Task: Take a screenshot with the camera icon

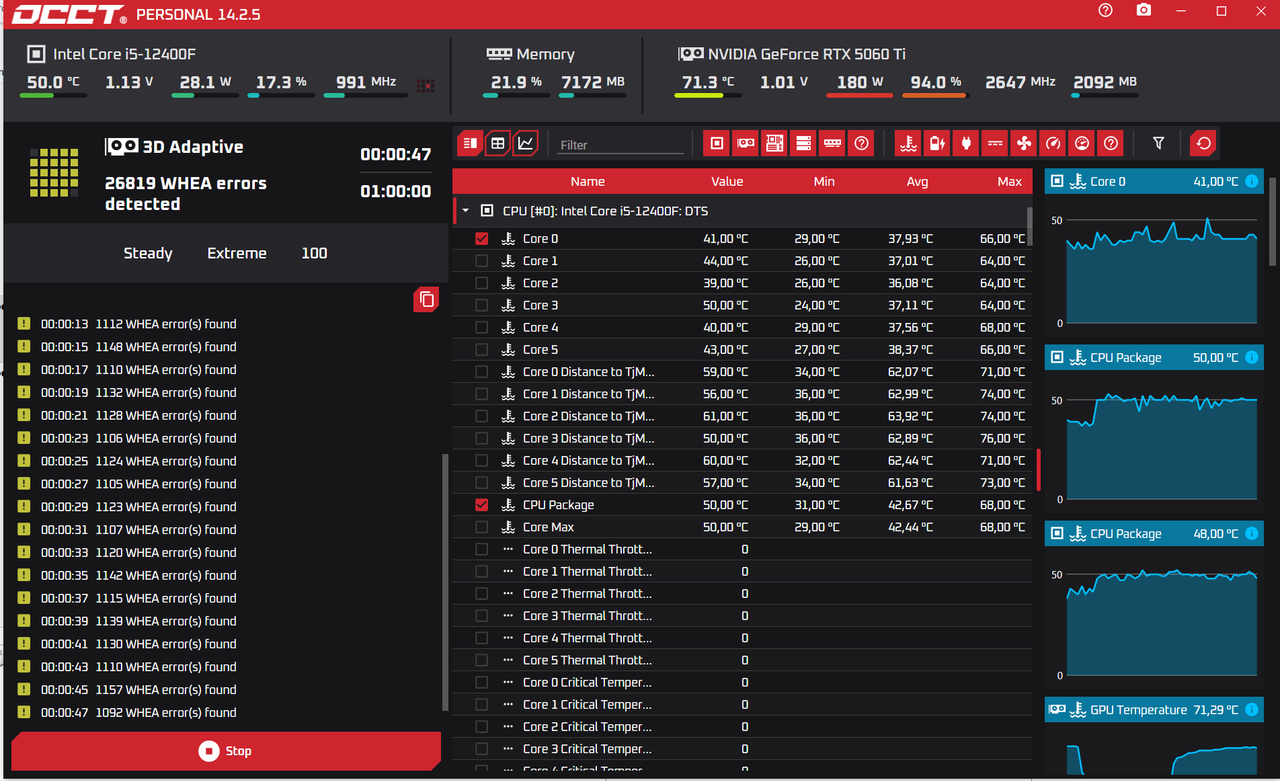Action: (1144, 11)
